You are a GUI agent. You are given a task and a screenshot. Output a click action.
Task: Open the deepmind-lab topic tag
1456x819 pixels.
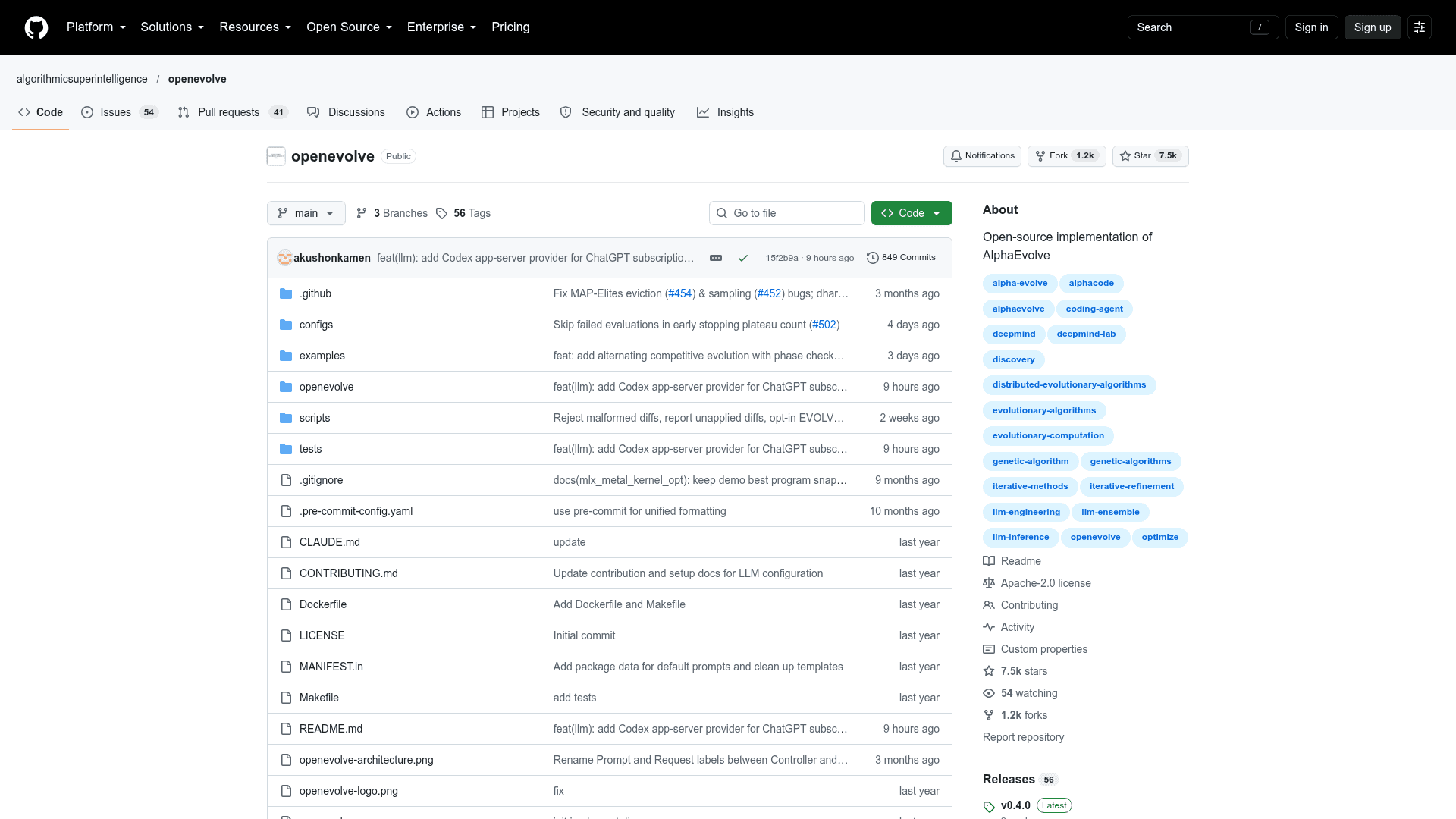[1086, 334]
